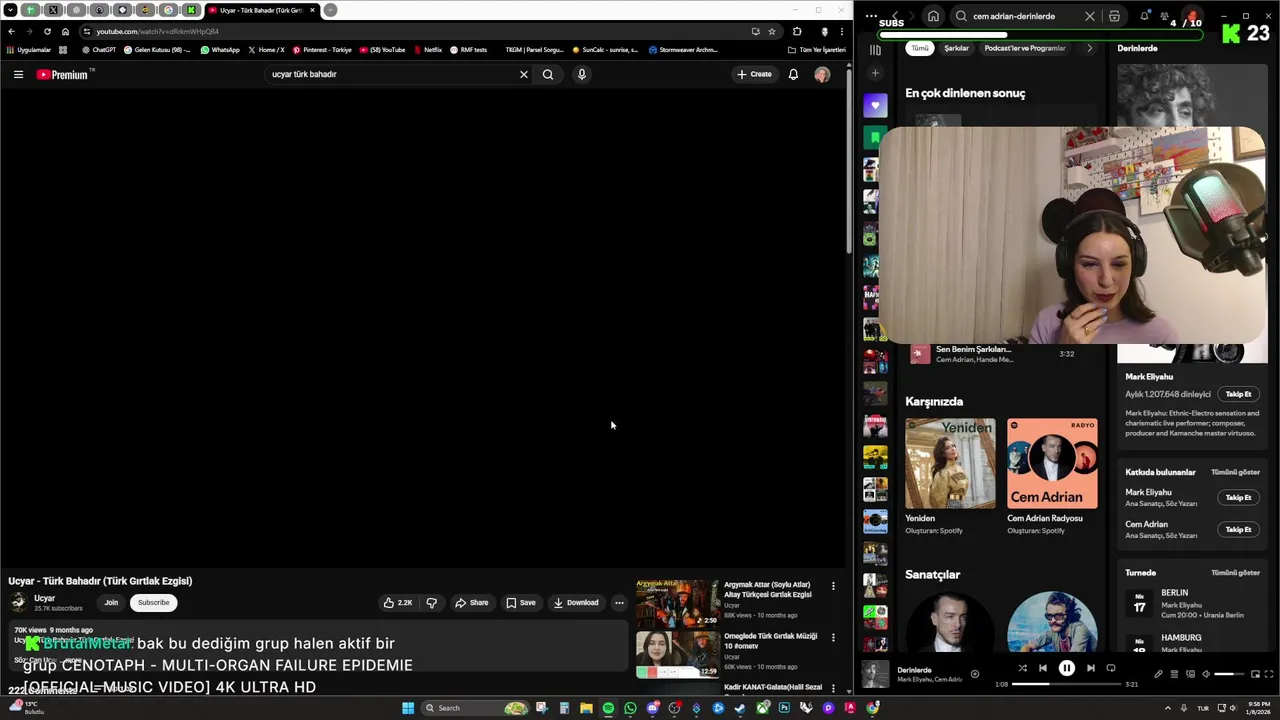
Task: Open Spotify connect to device icon
Action: click(x=1190, y=674)
